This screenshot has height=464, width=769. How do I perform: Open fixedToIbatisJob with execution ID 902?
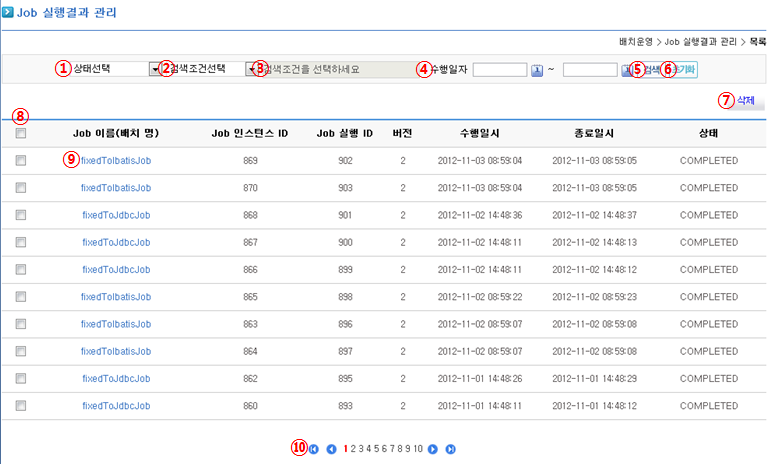[x=115, y=160]
